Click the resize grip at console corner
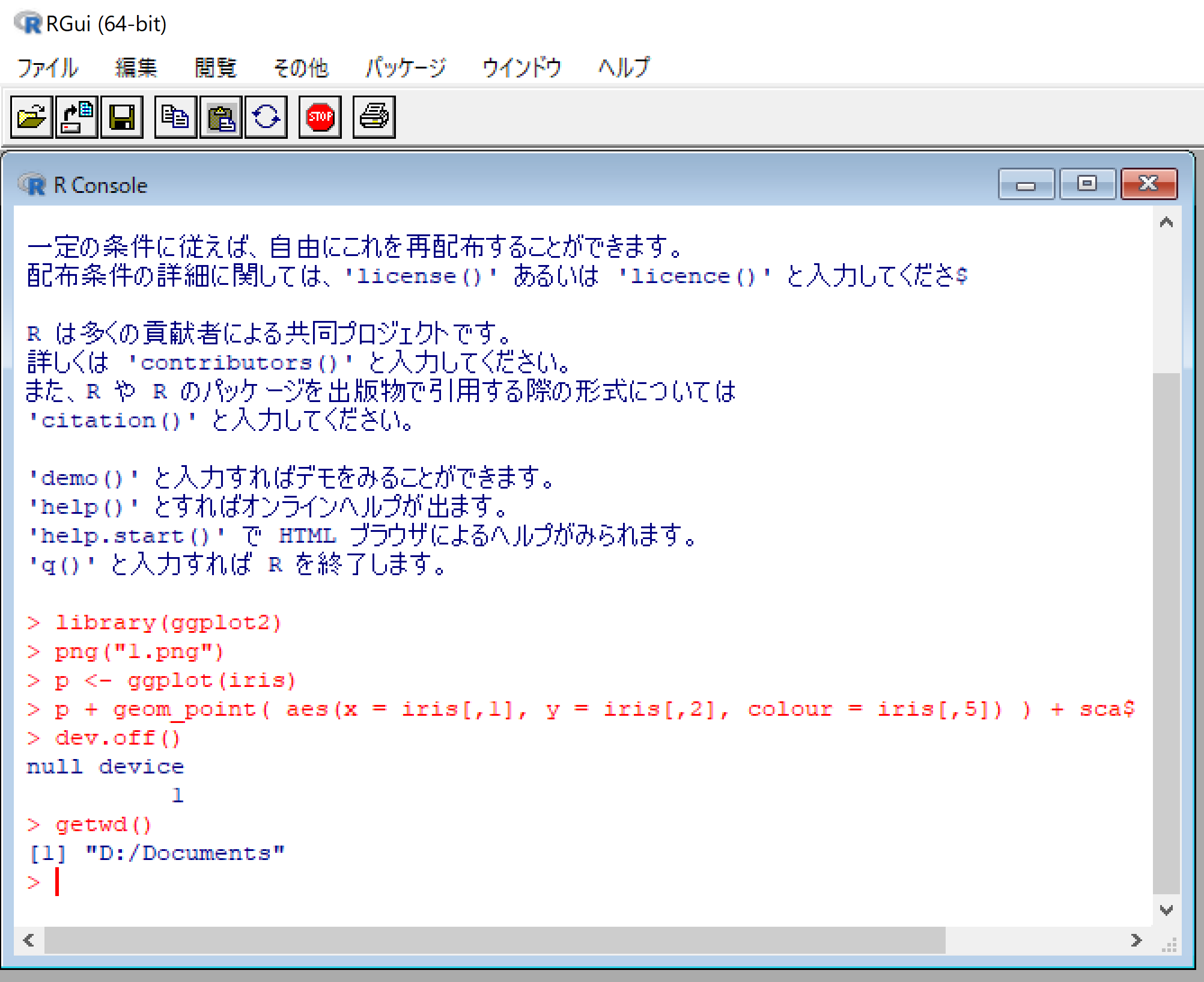Viewport: 1204px width, 982px height. pyautogui.click(x=1169, y=944)
